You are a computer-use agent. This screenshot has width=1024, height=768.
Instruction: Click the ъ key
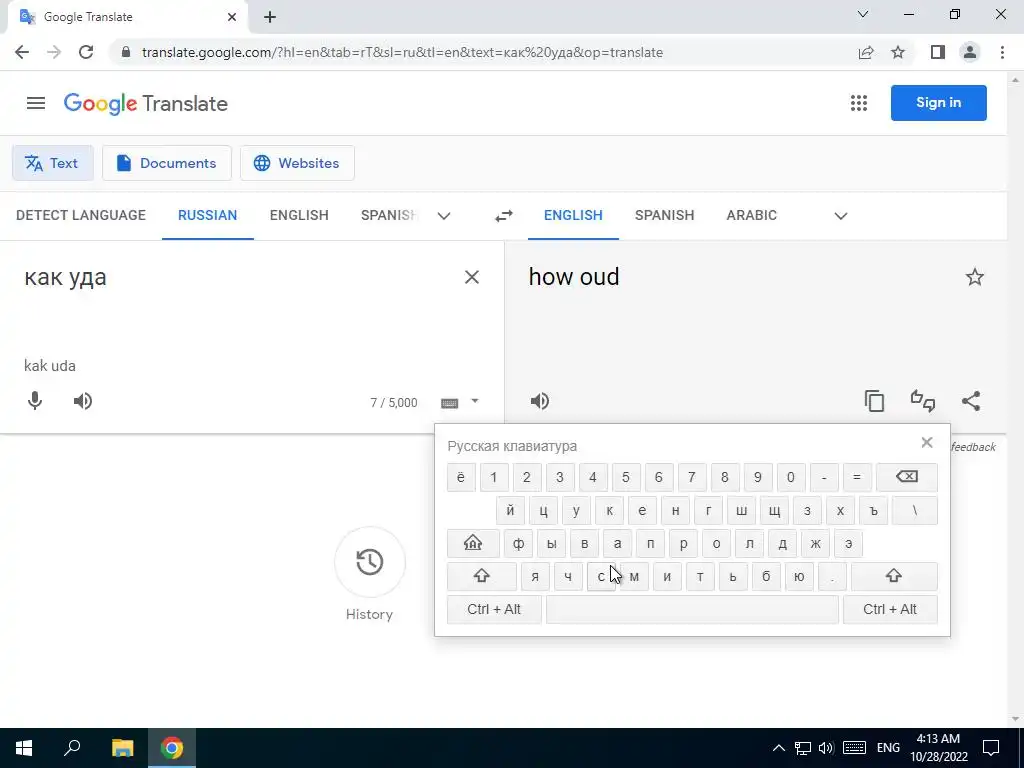pyautogui.click(x=874, y=511)
